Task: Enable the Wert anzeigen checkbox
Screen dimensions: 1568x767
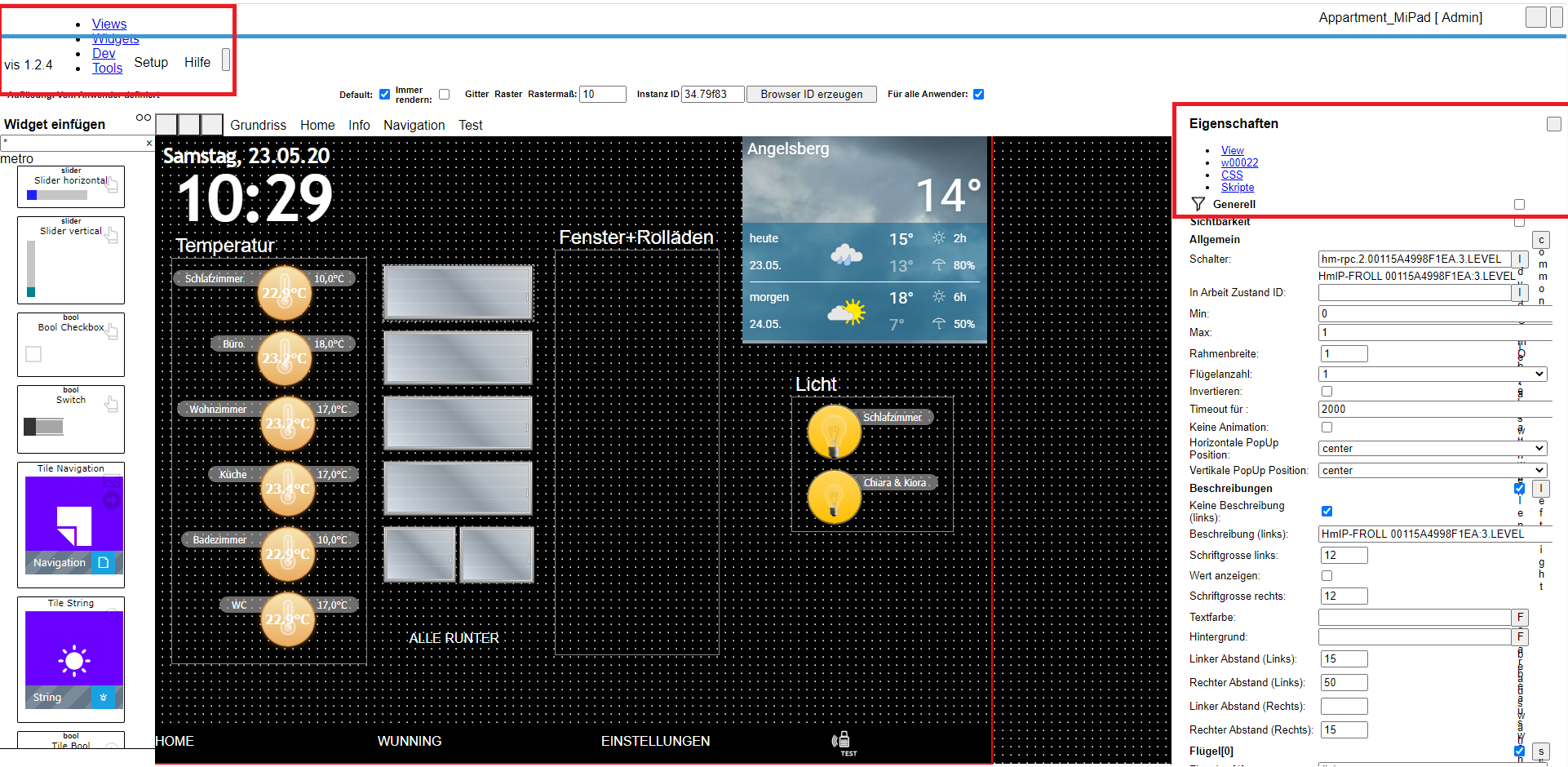Action: coord(1327,576)
